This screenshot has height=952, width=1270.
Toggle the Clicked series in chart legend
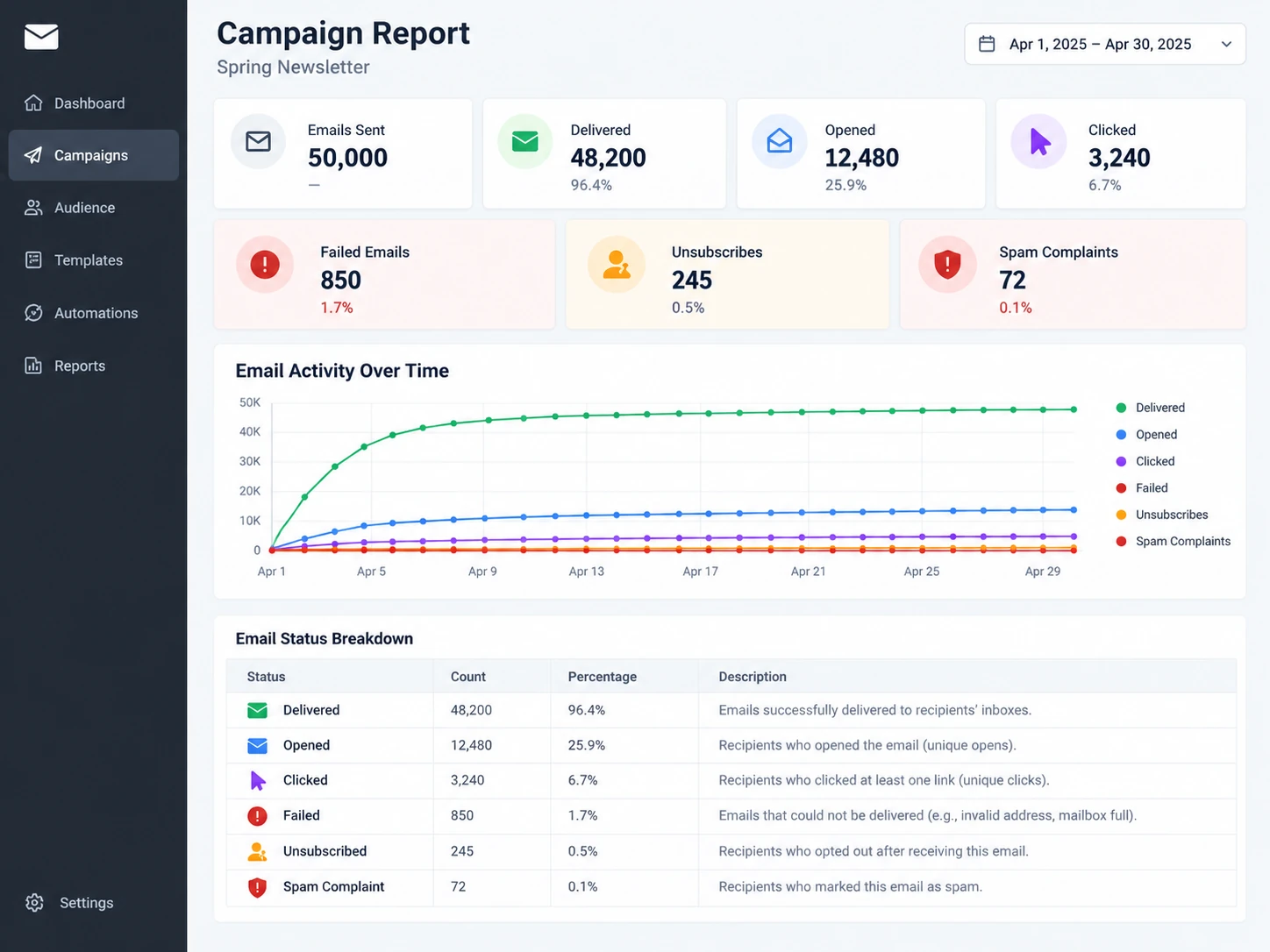click(1145, 461)
